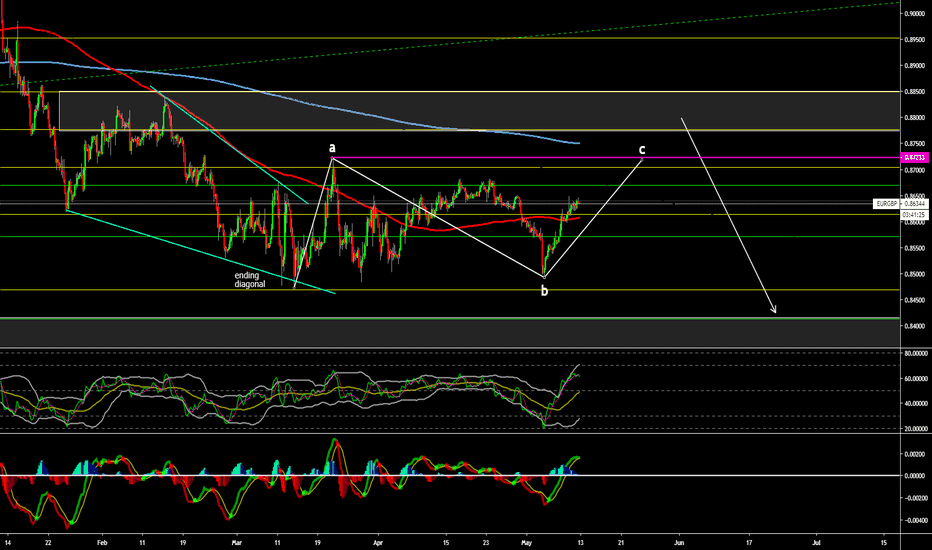Select the 03:41:25 bar countdown label
This screenshot has width=932, height=550.
(915, 214)
